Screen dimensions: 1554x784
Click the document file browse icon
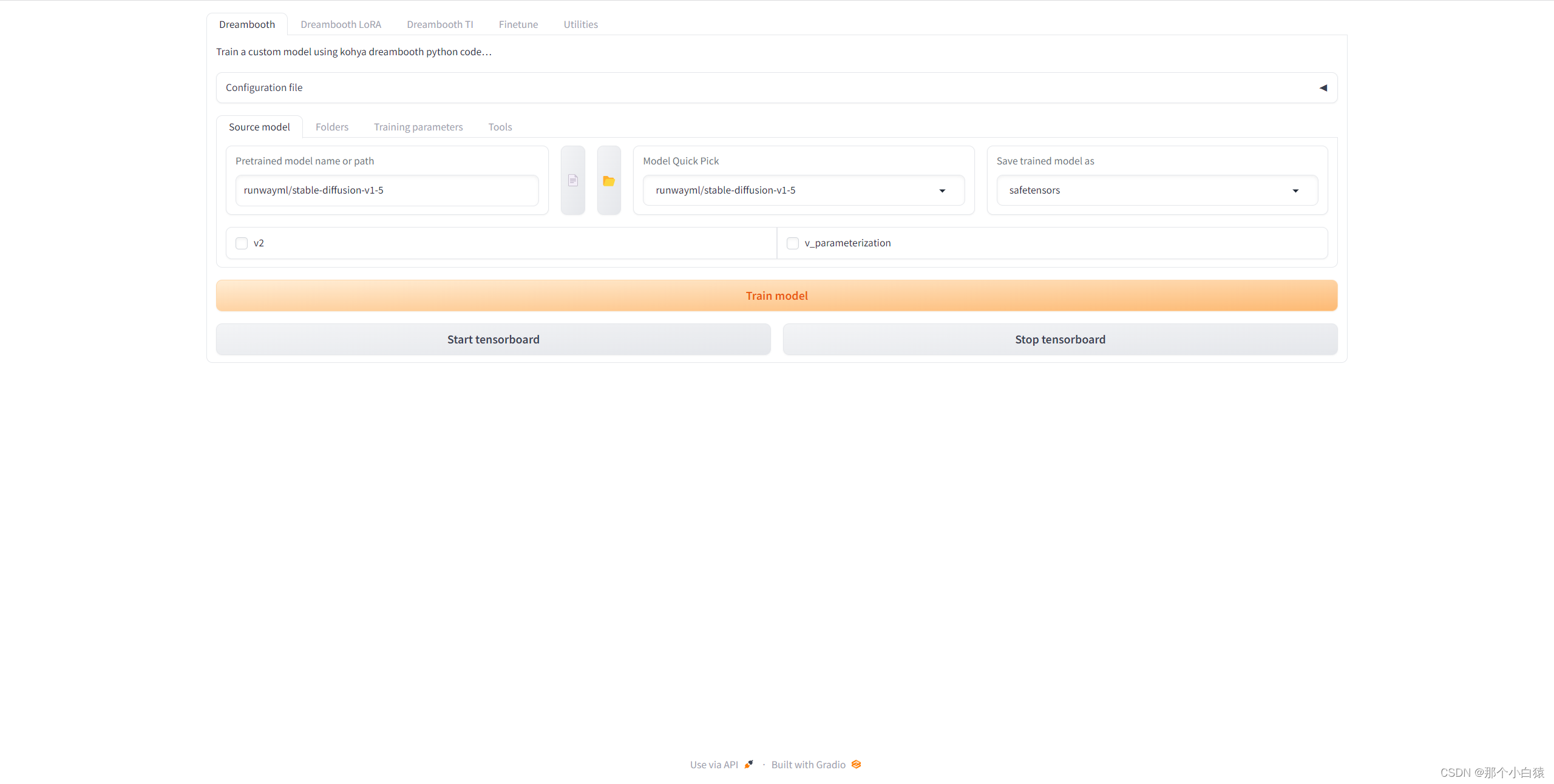[x=572, y=180]
